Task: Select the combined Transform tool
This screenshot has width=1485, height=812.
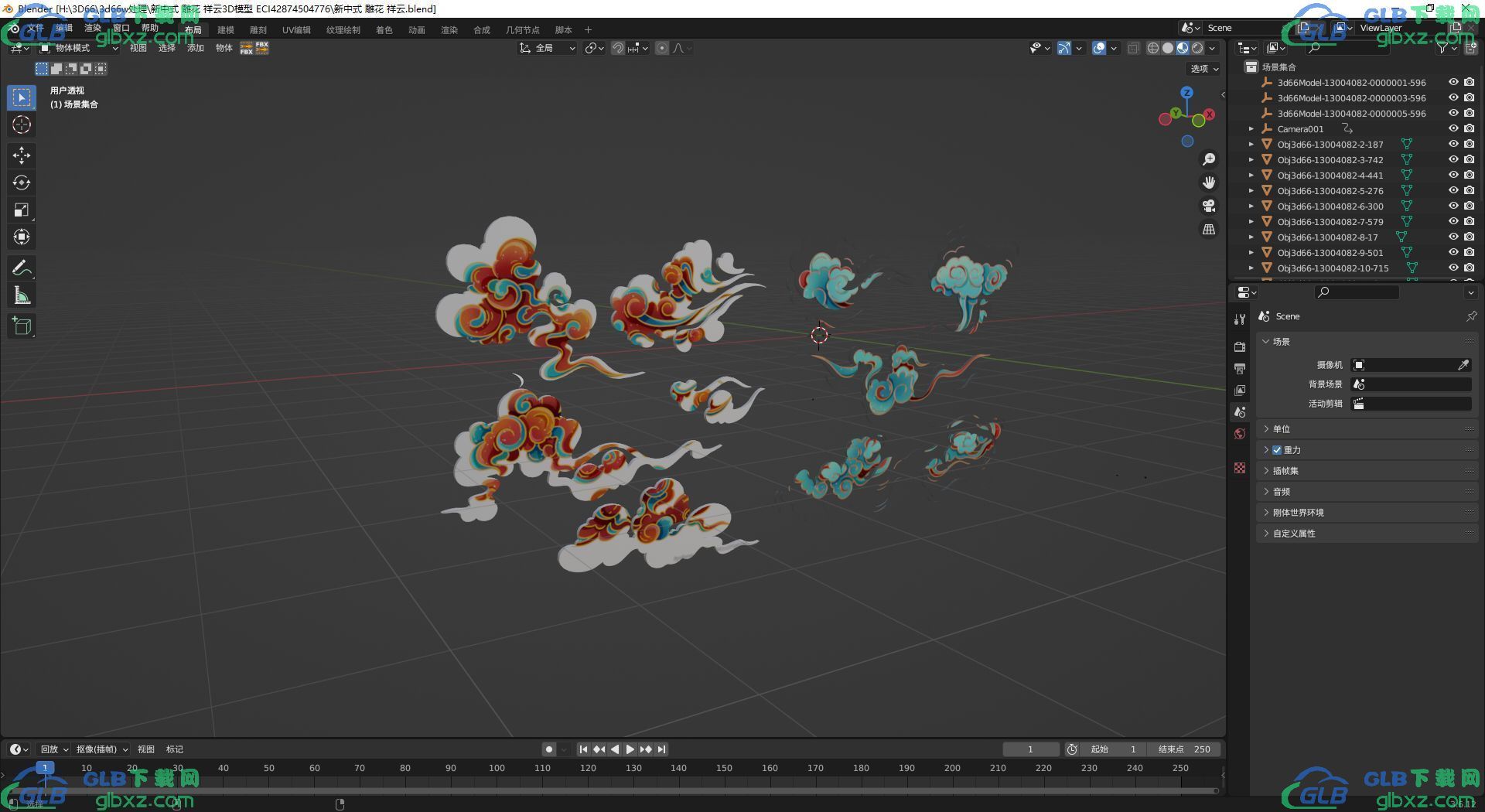Action: coord(22,237)
